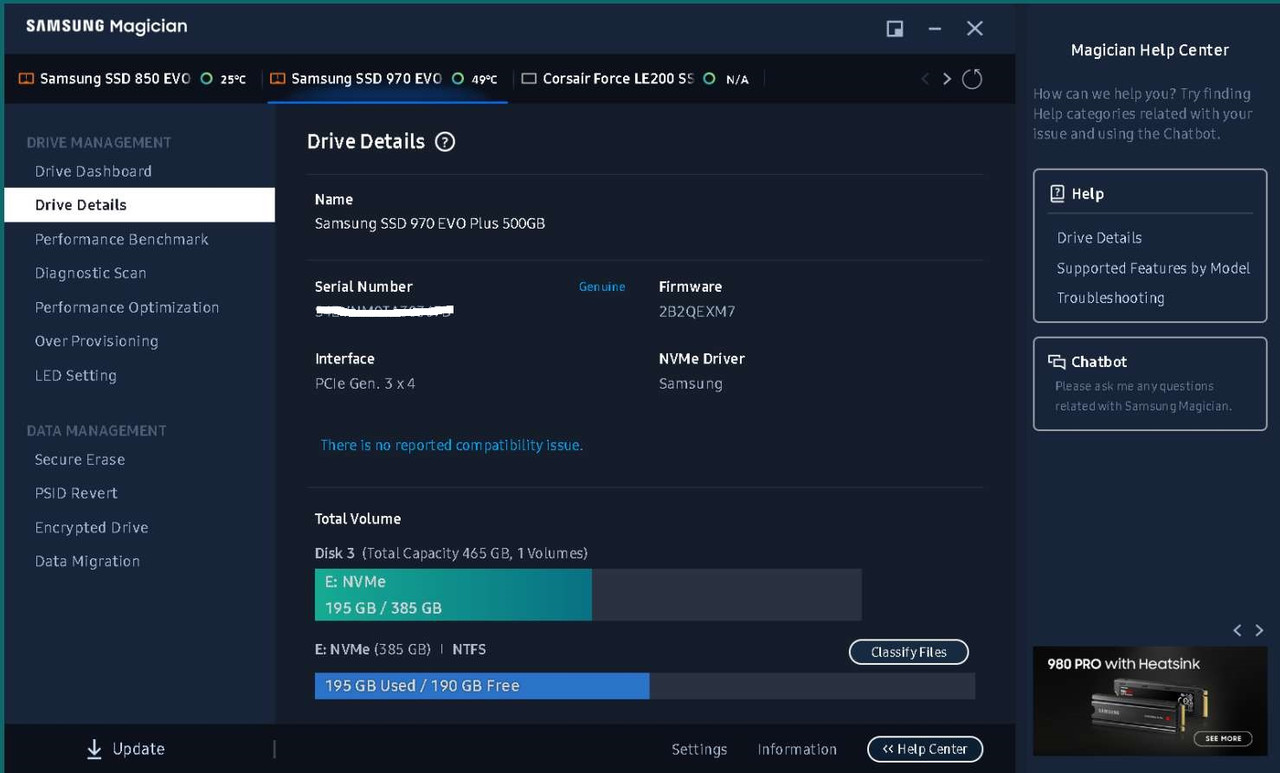Click the interface value PCIe Gen. 3 x 4
Screen dimensions: 1280x773
coord(365,384)
